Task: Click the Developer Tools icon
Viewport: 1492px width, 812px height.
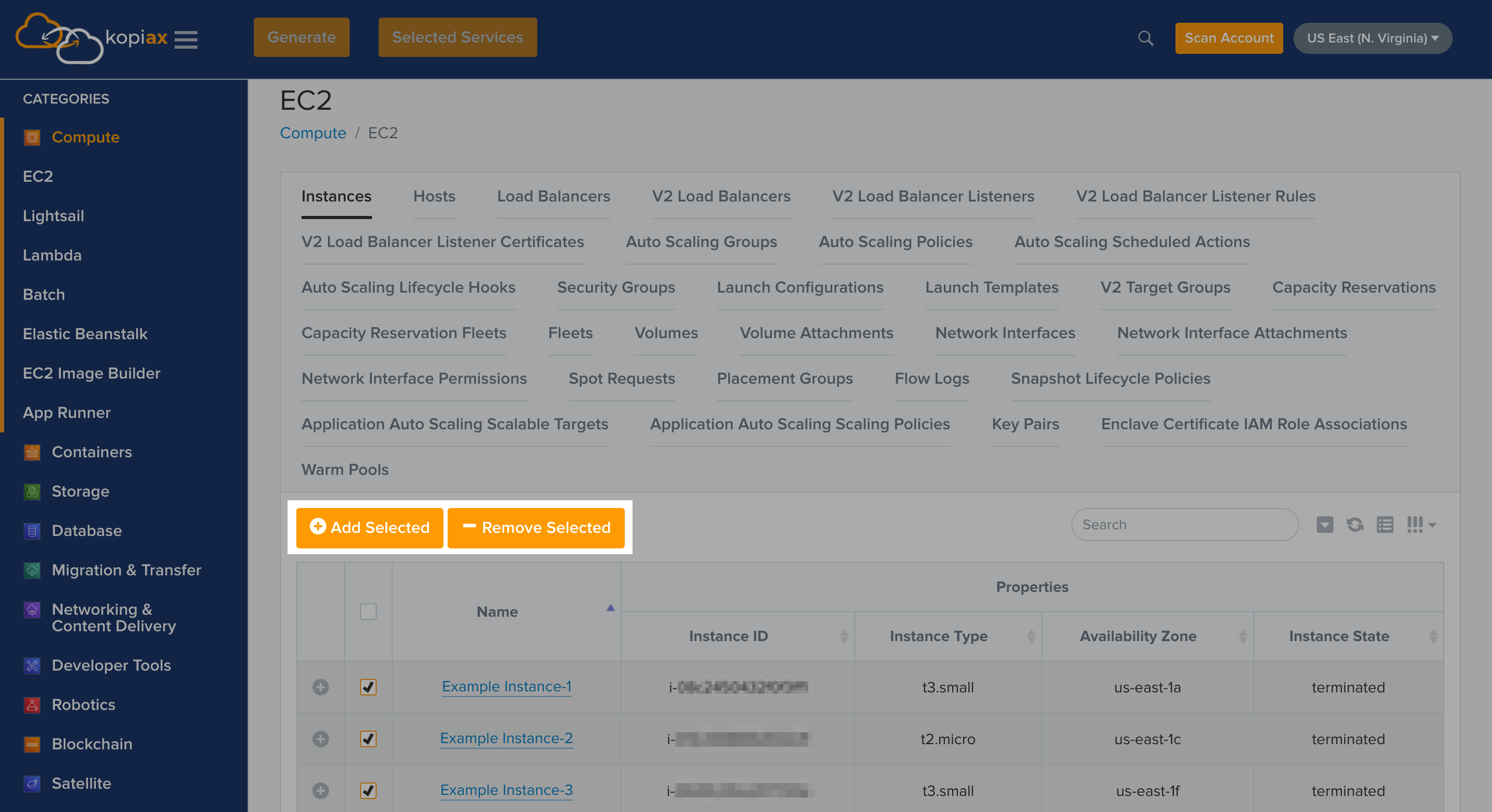Action: pyautogui.click(x=32, y=665)
